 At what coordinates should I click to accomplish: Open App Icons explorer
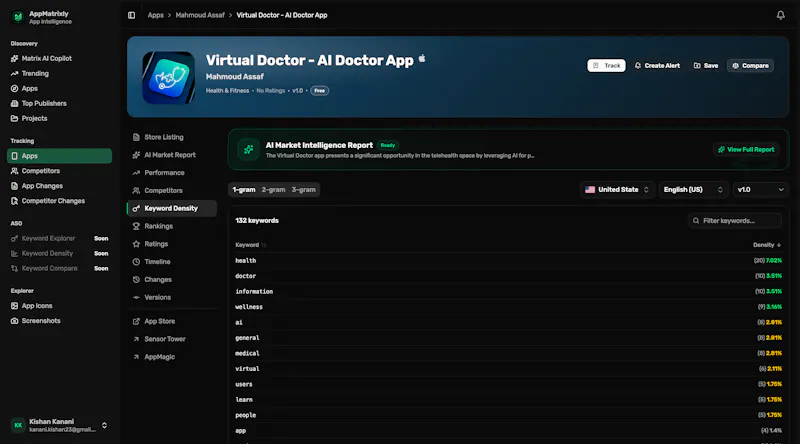[37, 306]
